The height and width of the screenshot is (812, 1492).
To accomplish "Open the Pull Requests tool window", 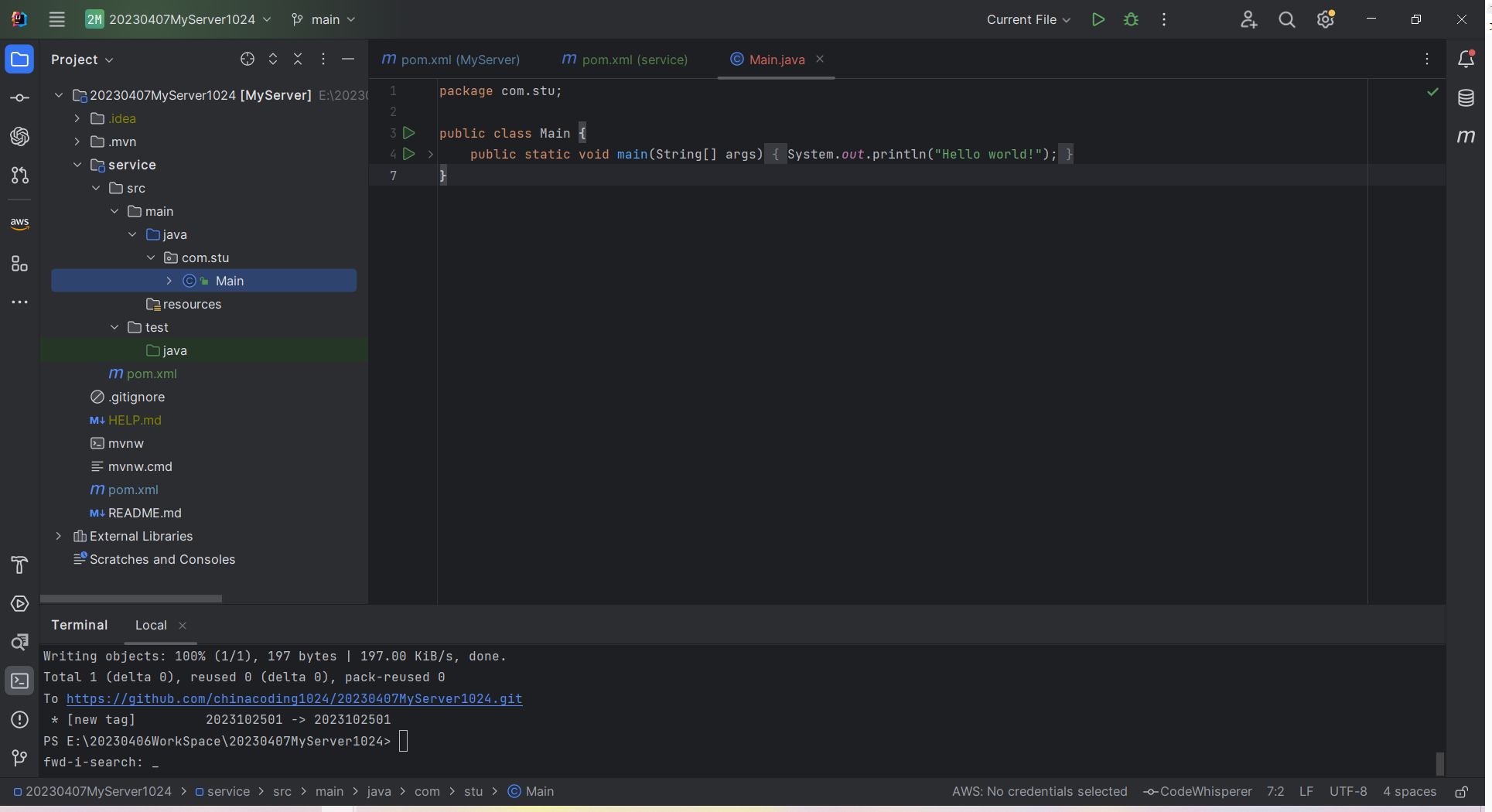I will pyautogui.click(x=20, y=176).
